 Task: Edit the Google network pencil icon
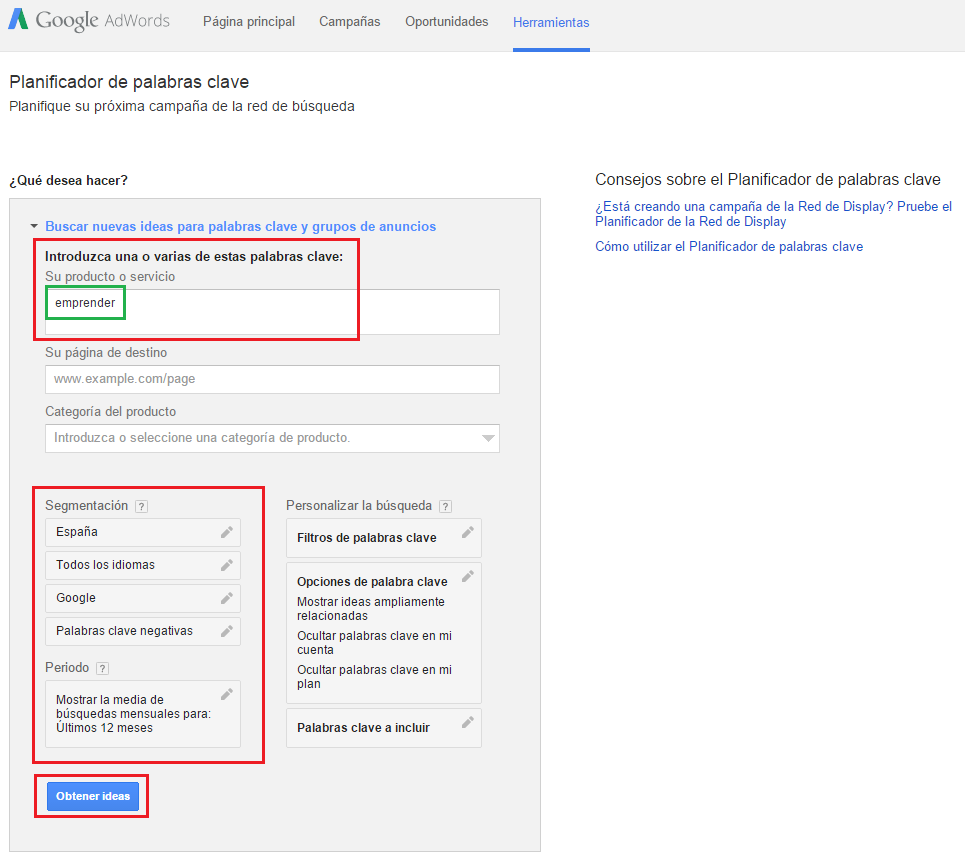tap(226, 598)
